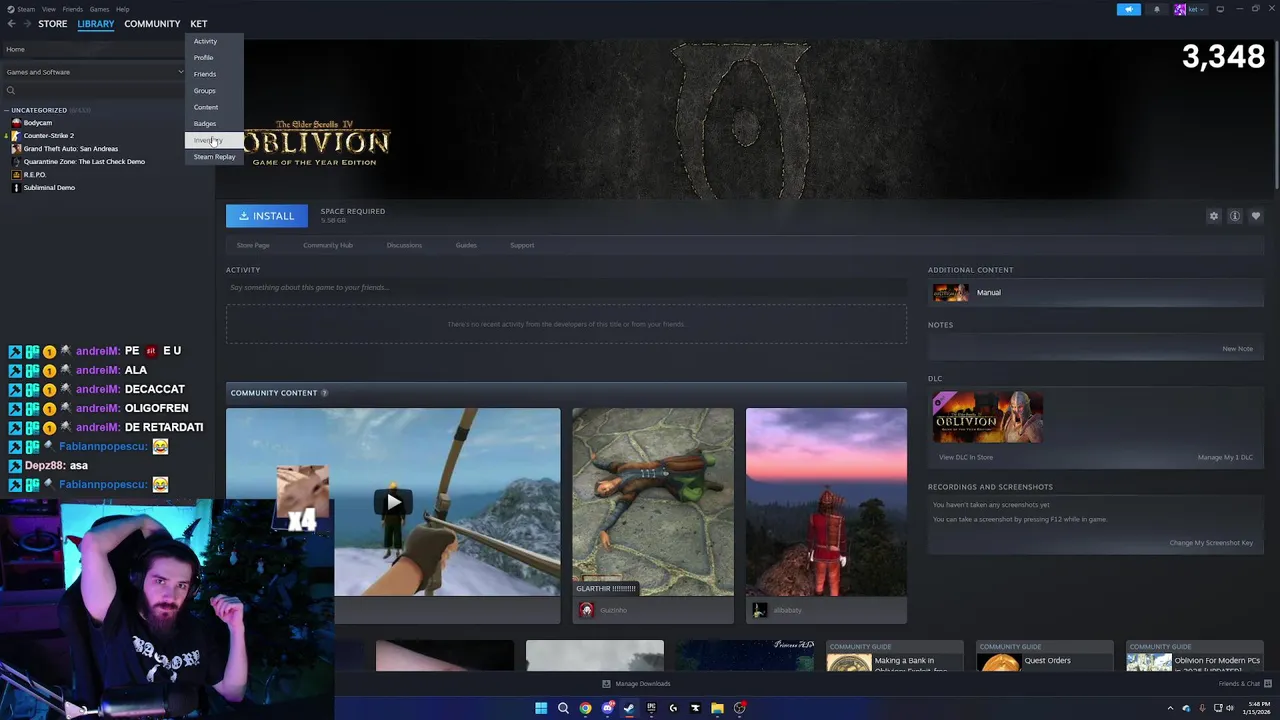This screenshot has width=1280, height=720.
Task: Open Windows Start button
Action: click(x=541, y=708)
